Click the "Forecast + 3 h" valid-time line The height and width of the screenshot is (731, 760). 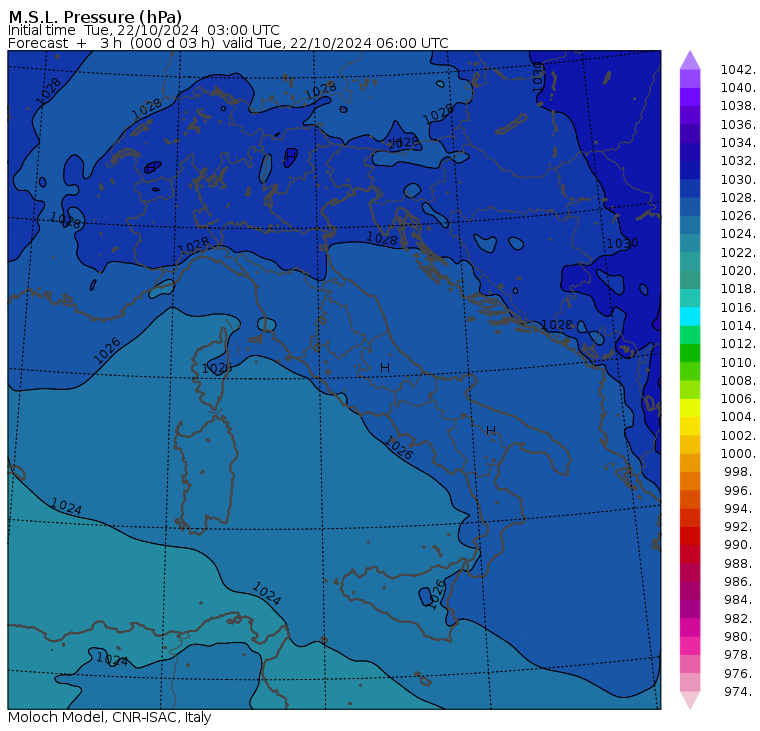[x=228, y=43]
